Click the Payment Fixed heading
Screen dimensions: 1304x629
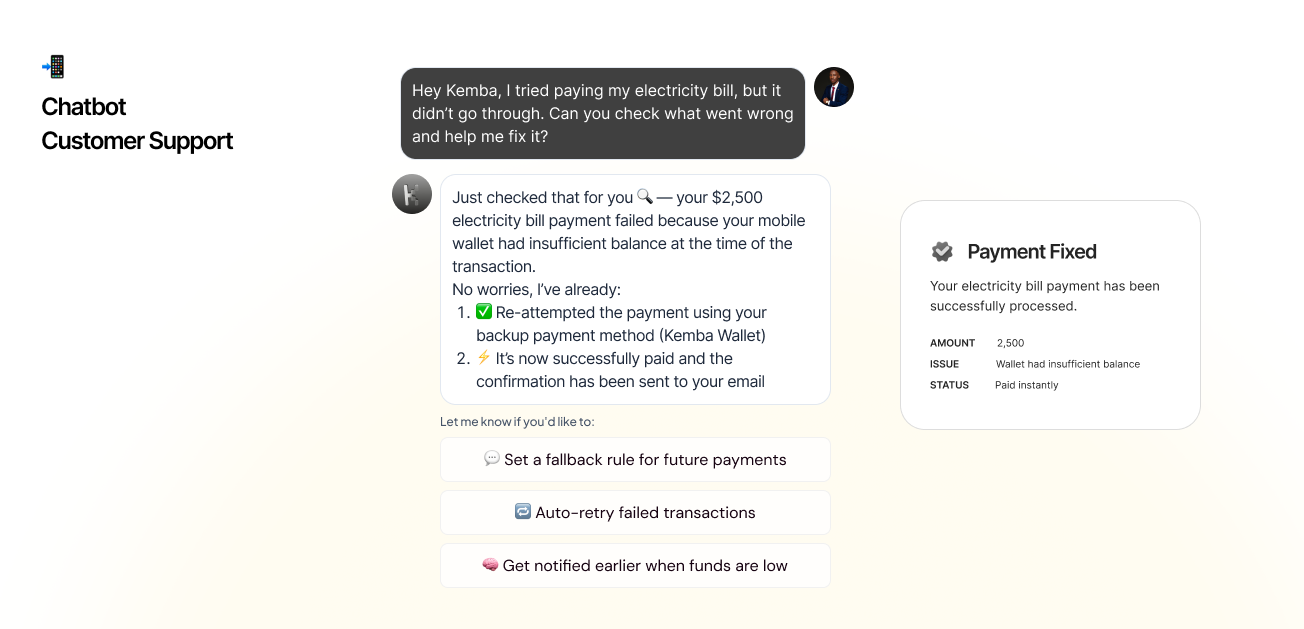(1031, 251)
